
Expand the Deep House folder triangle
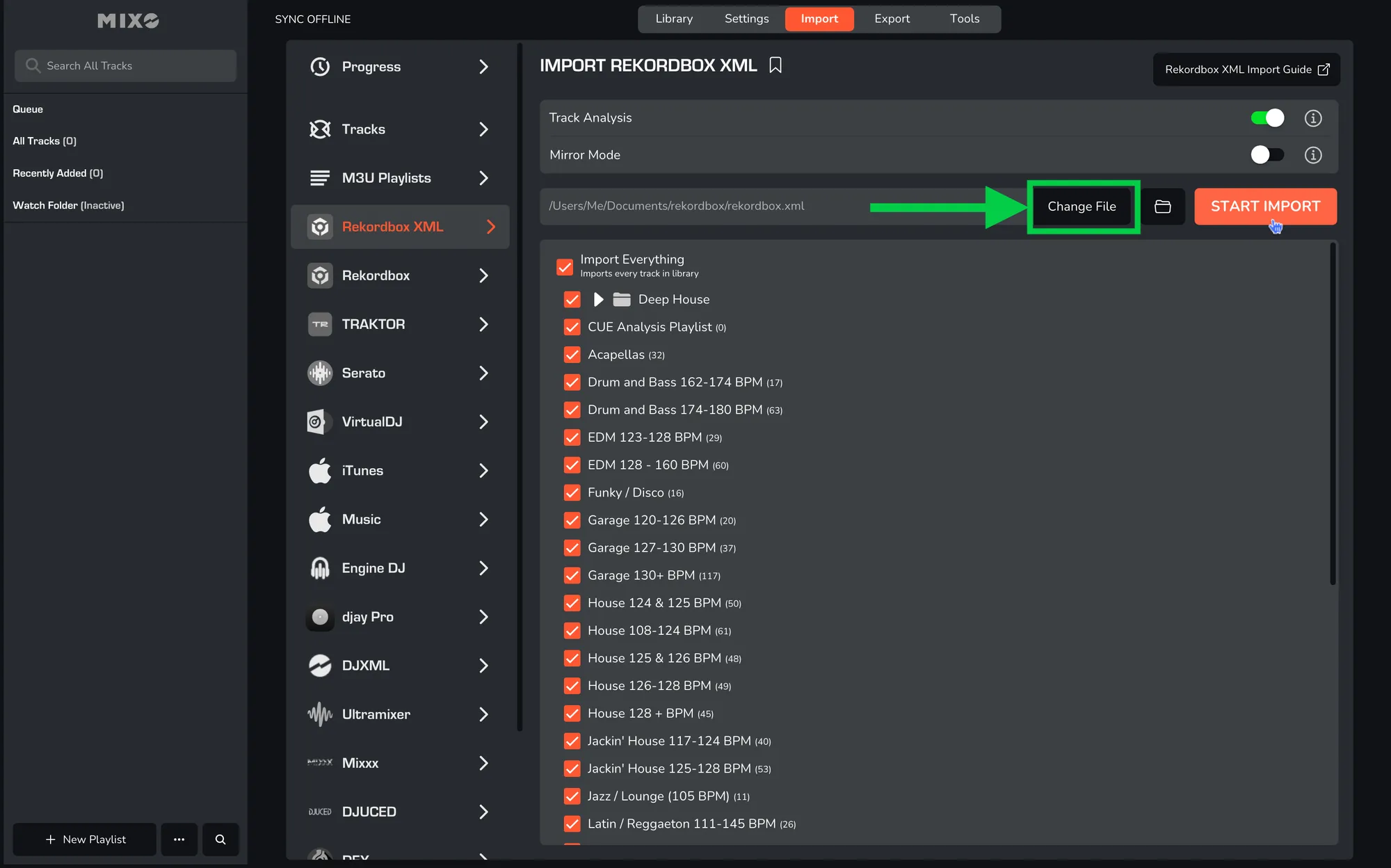[x=598, y=300]
